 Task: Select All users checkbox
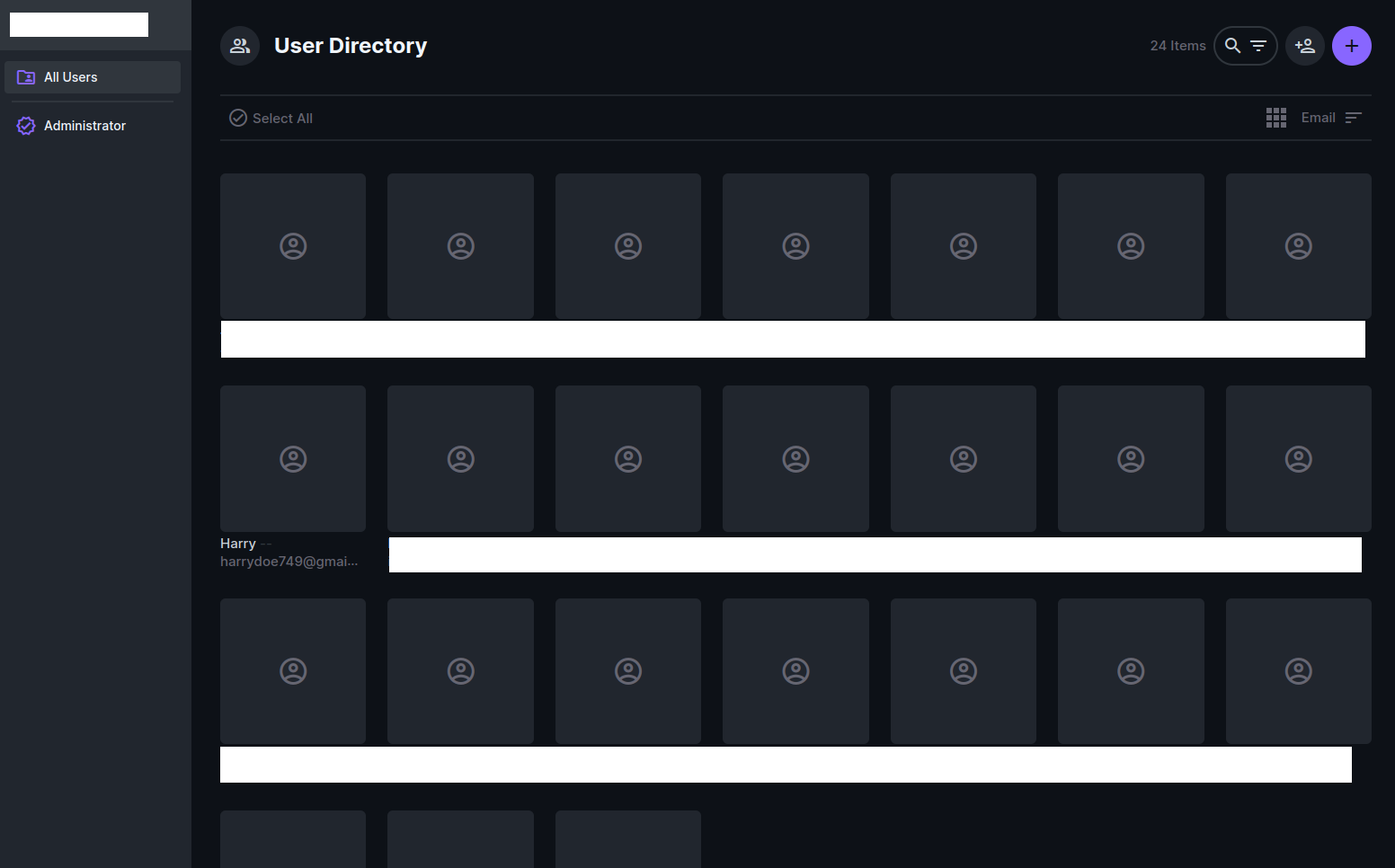coord(271,118)
